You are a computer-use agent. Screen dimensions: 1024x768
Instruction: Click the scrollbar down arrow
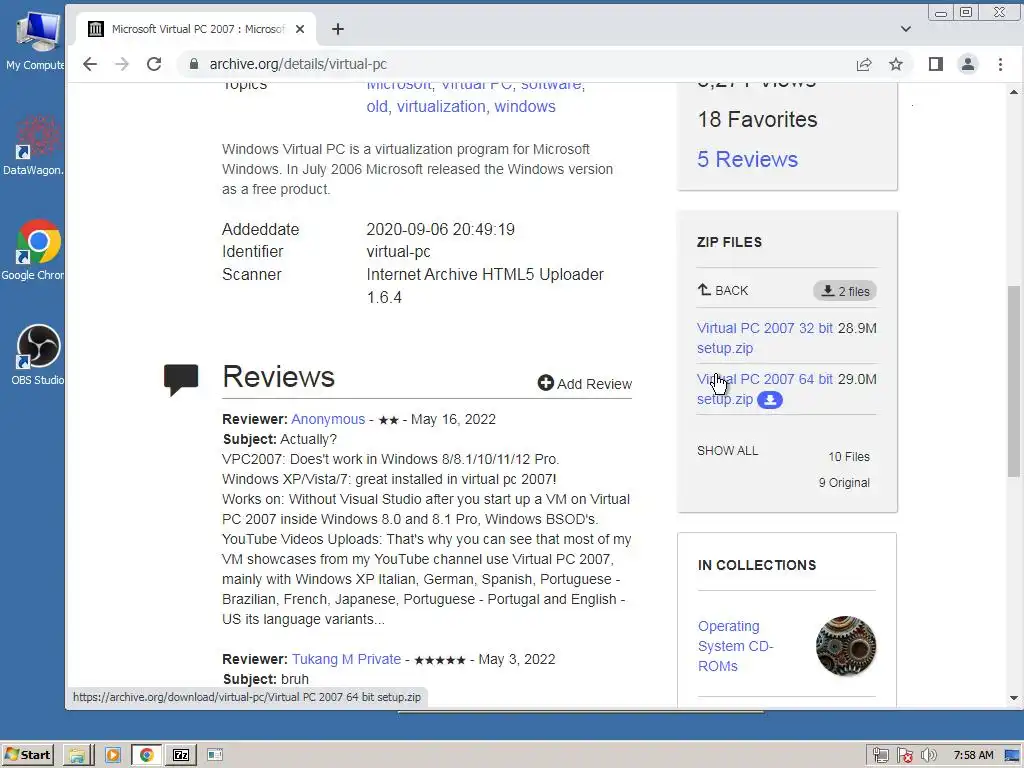point(1014,698)
